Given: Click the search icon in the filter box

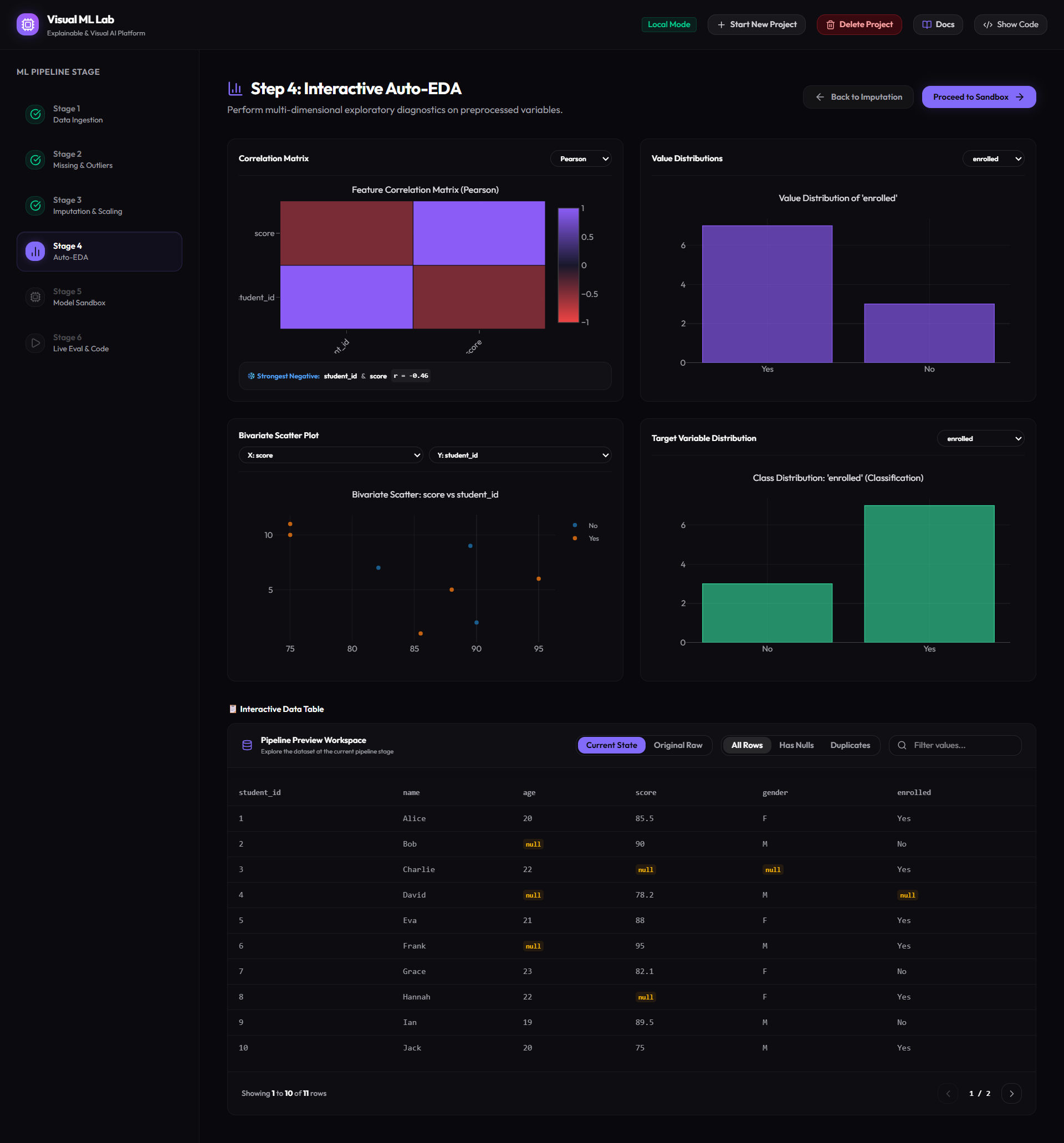Looking at the screenshot, I should [902, 745].
